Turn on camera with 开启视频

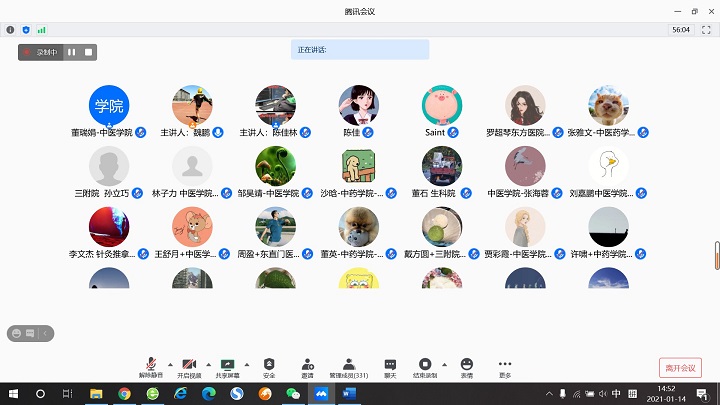188,366
